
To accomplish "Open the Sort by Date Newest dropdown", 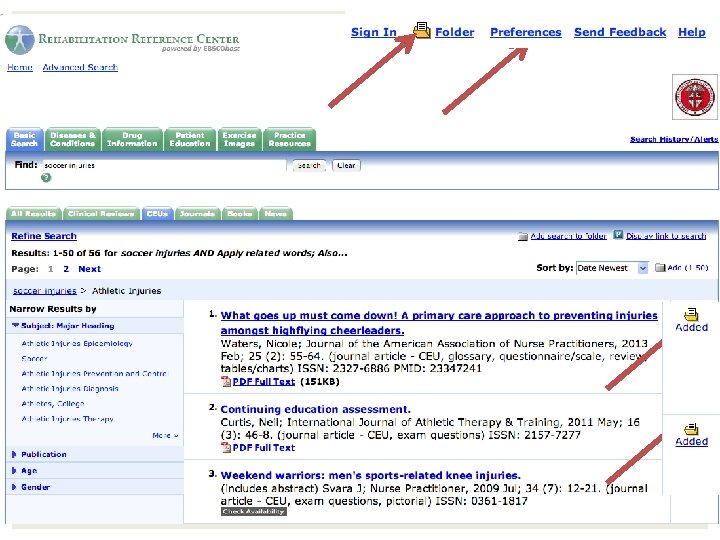I will tap(612, 268).
